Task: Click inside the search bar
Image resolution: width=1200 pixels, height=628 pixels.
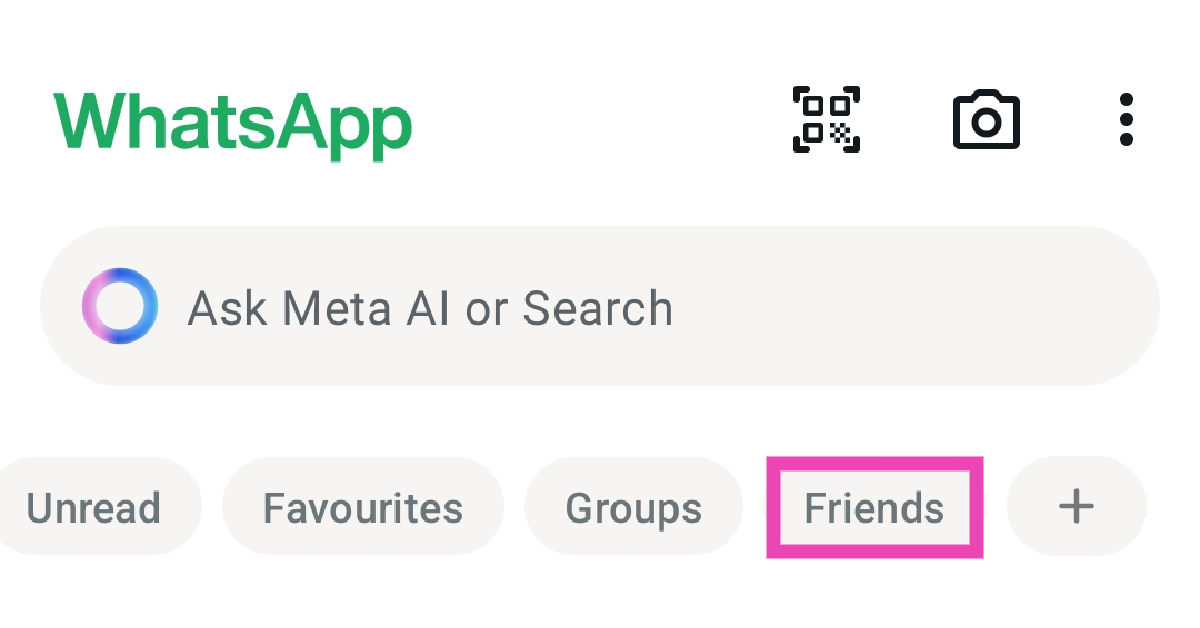Action: click(x=600, y=307)
